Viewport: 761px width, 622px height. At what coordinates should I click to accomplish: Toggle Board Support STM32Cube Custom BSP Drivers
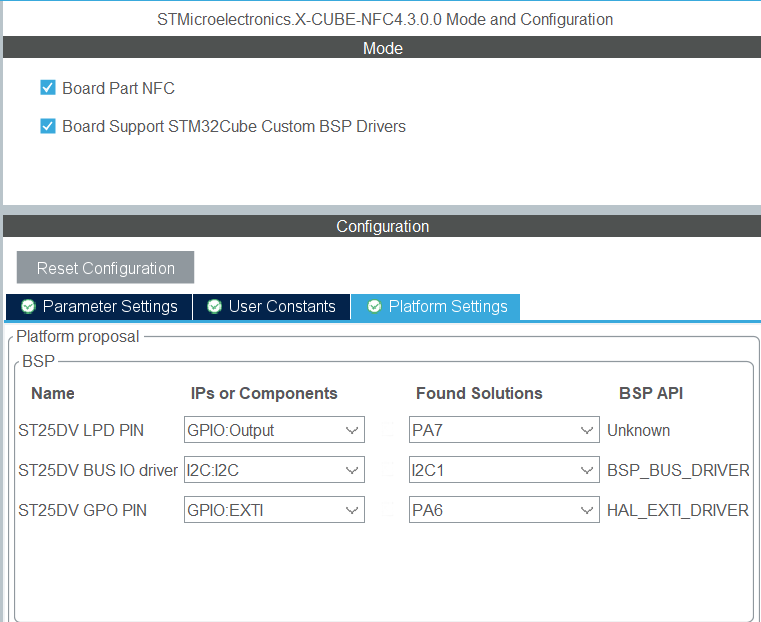48,126
